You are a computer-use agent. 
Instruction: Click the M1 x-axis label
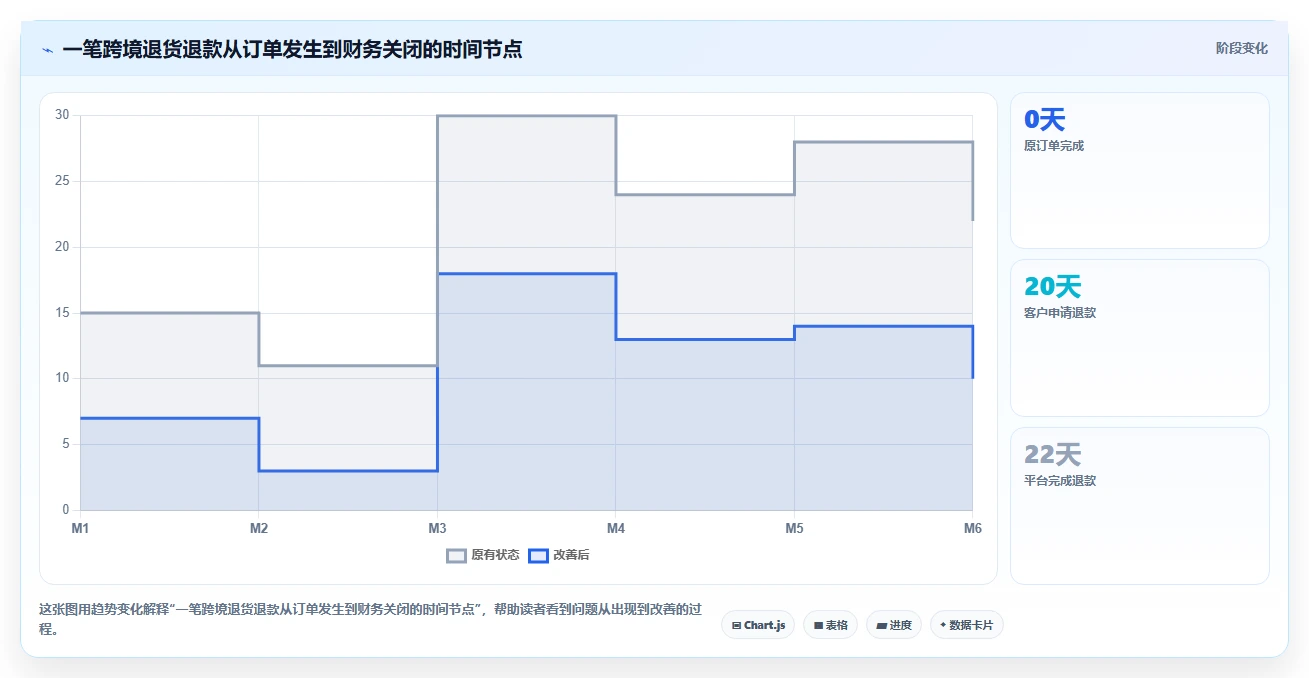80,528
